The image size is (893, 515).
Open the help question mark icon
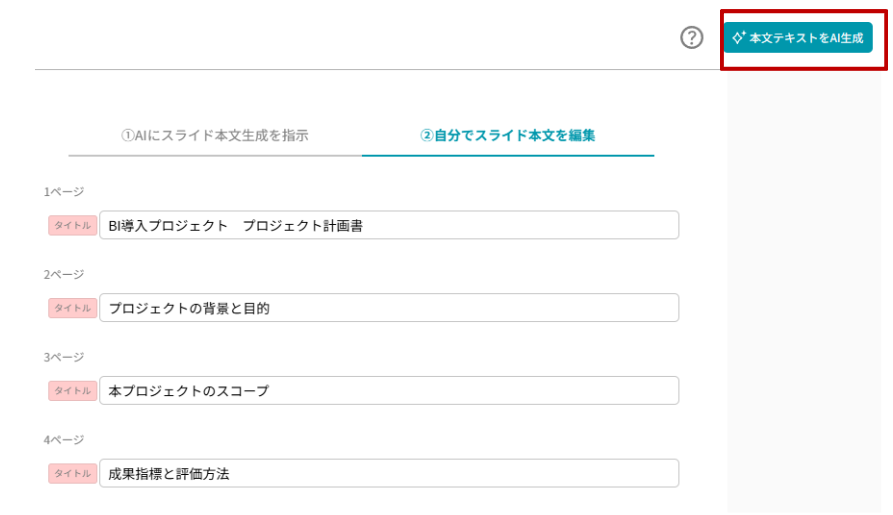tap(692, 38)
